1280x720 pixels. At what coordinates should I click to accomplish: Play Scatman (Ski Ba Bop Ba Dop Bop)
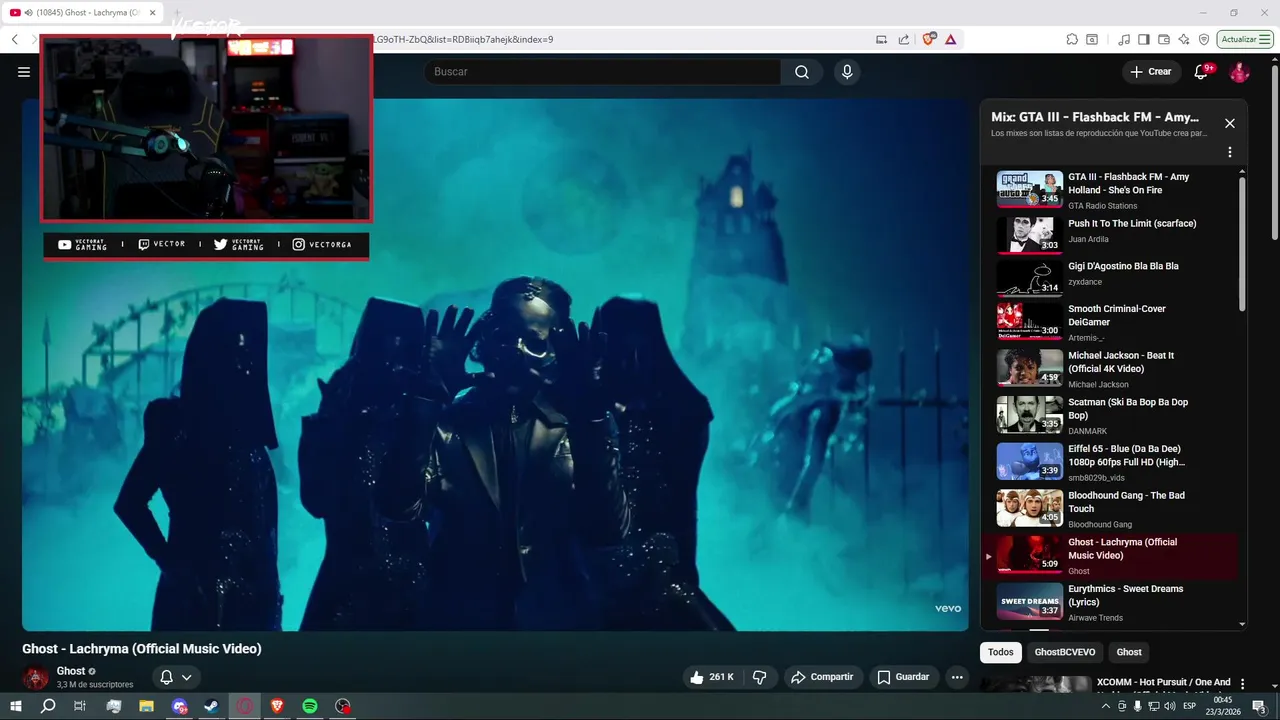pyautogui.click(x=1108, y=415)
